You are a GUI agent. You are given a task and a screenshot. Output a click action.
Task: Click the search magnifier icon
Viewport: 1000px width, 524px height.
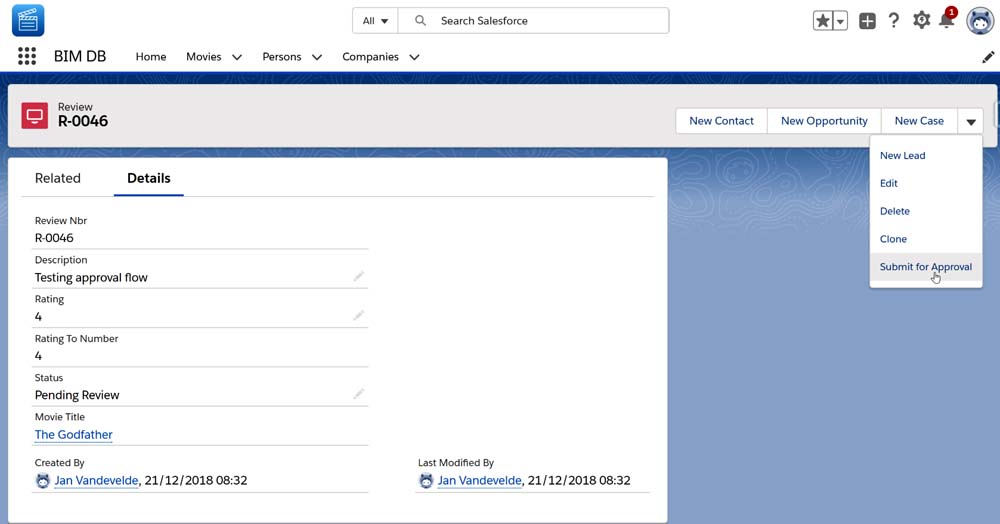tap(420, 20)
